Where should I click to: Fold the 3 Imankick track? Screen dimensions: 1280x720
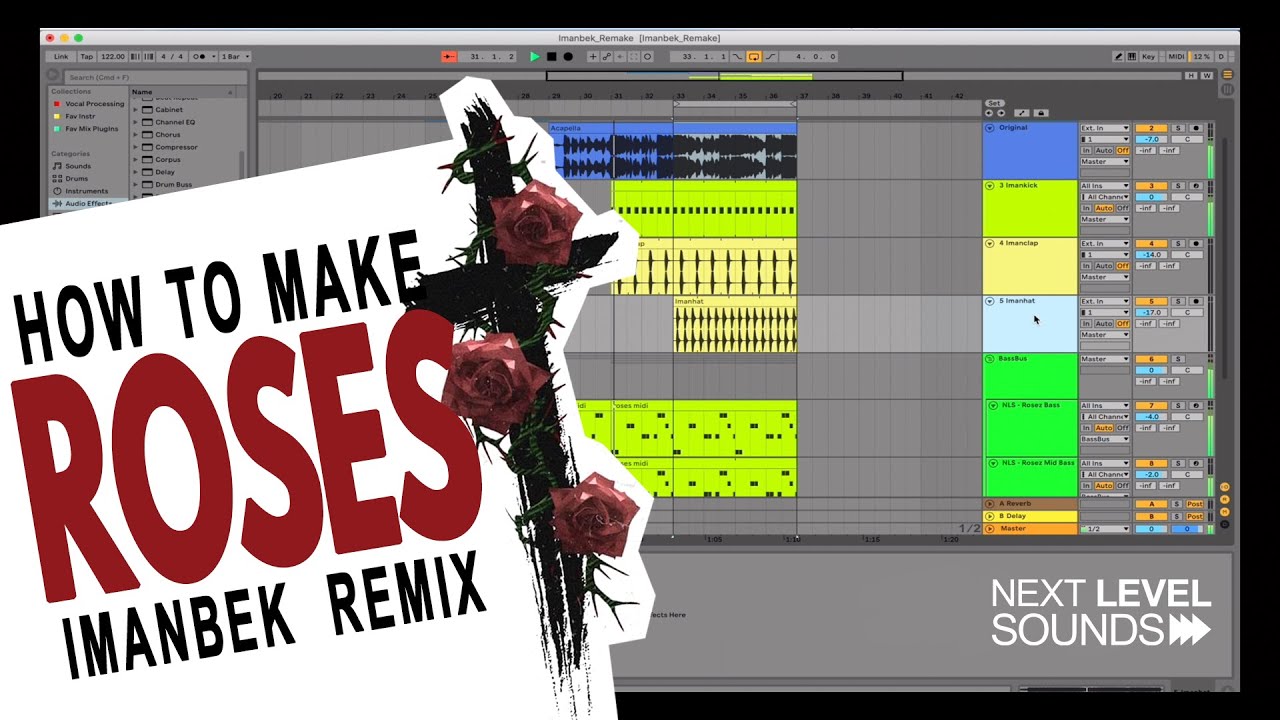(990, 186)
